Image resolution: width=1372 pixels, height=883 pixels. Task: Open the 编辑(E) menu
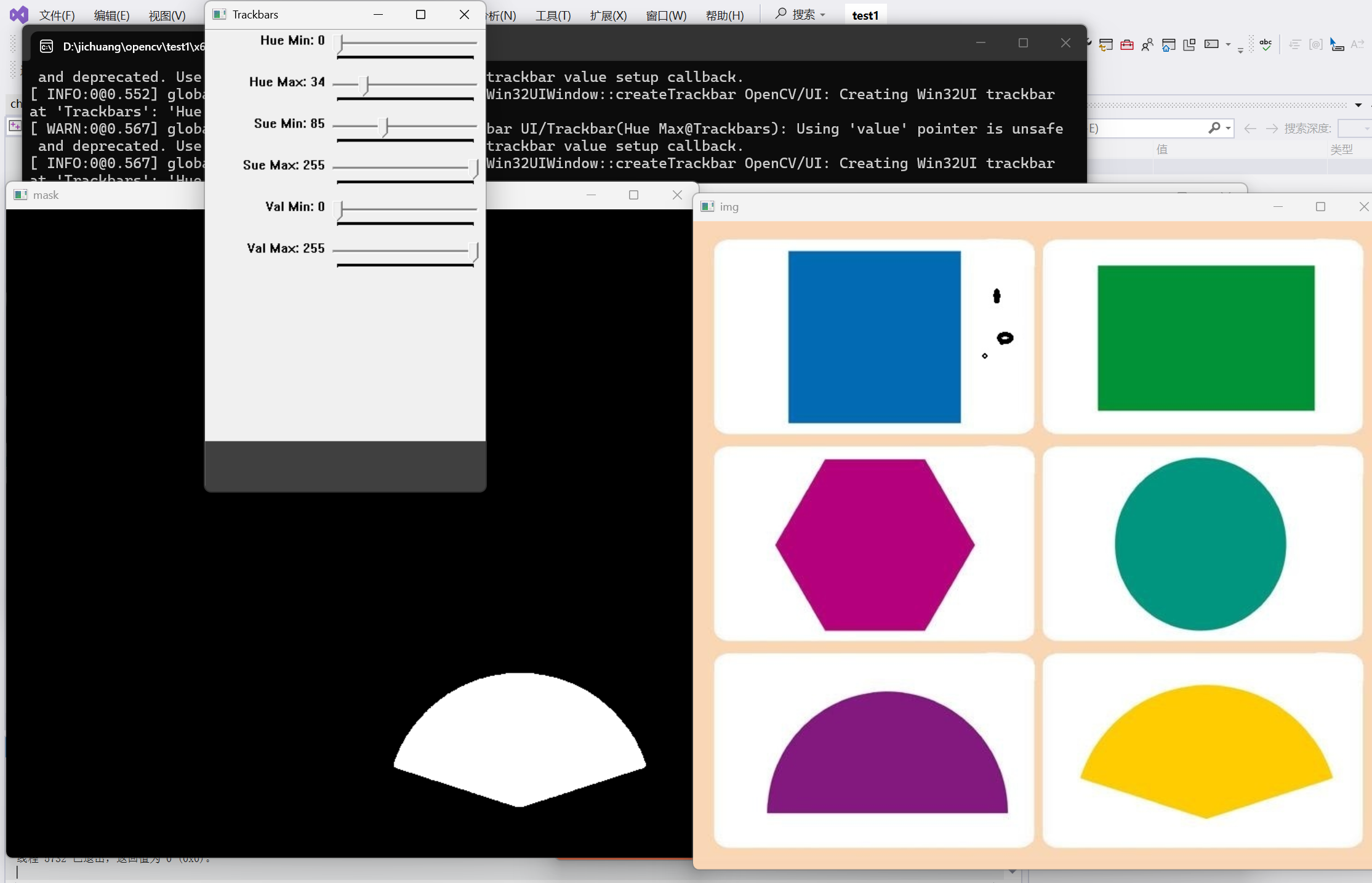click(x=111, y=15)
